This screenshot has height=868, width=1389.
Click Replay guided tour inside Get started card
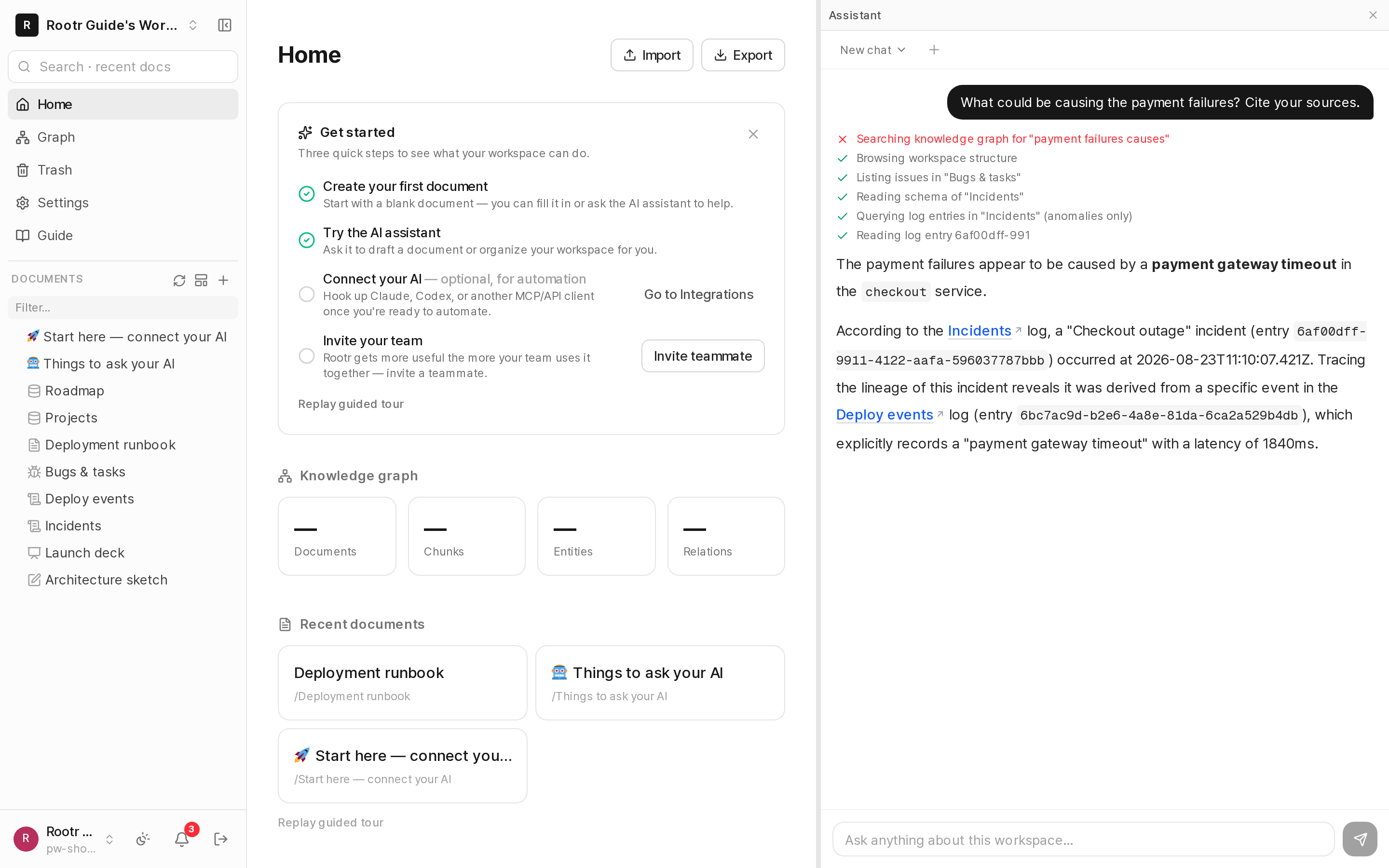[351, 404]
